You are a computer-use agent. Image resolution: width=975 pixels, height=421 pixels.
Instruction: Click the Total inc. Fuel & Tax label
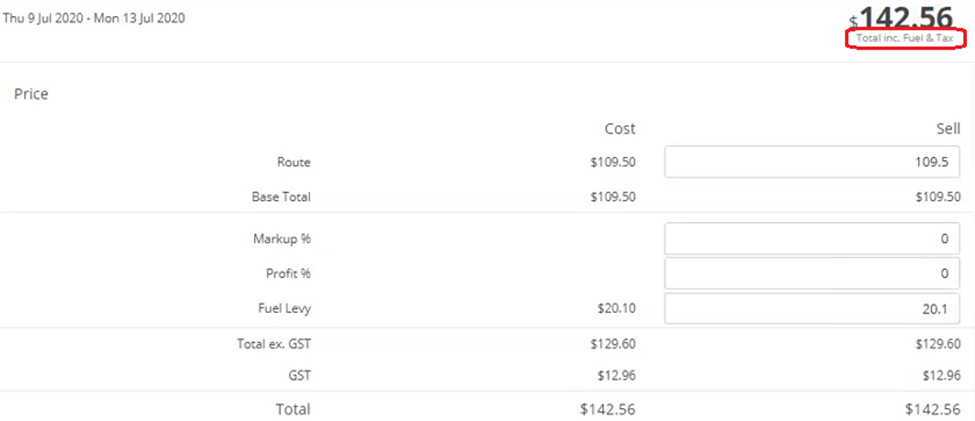pyautogui.click(x=904, y=39)
